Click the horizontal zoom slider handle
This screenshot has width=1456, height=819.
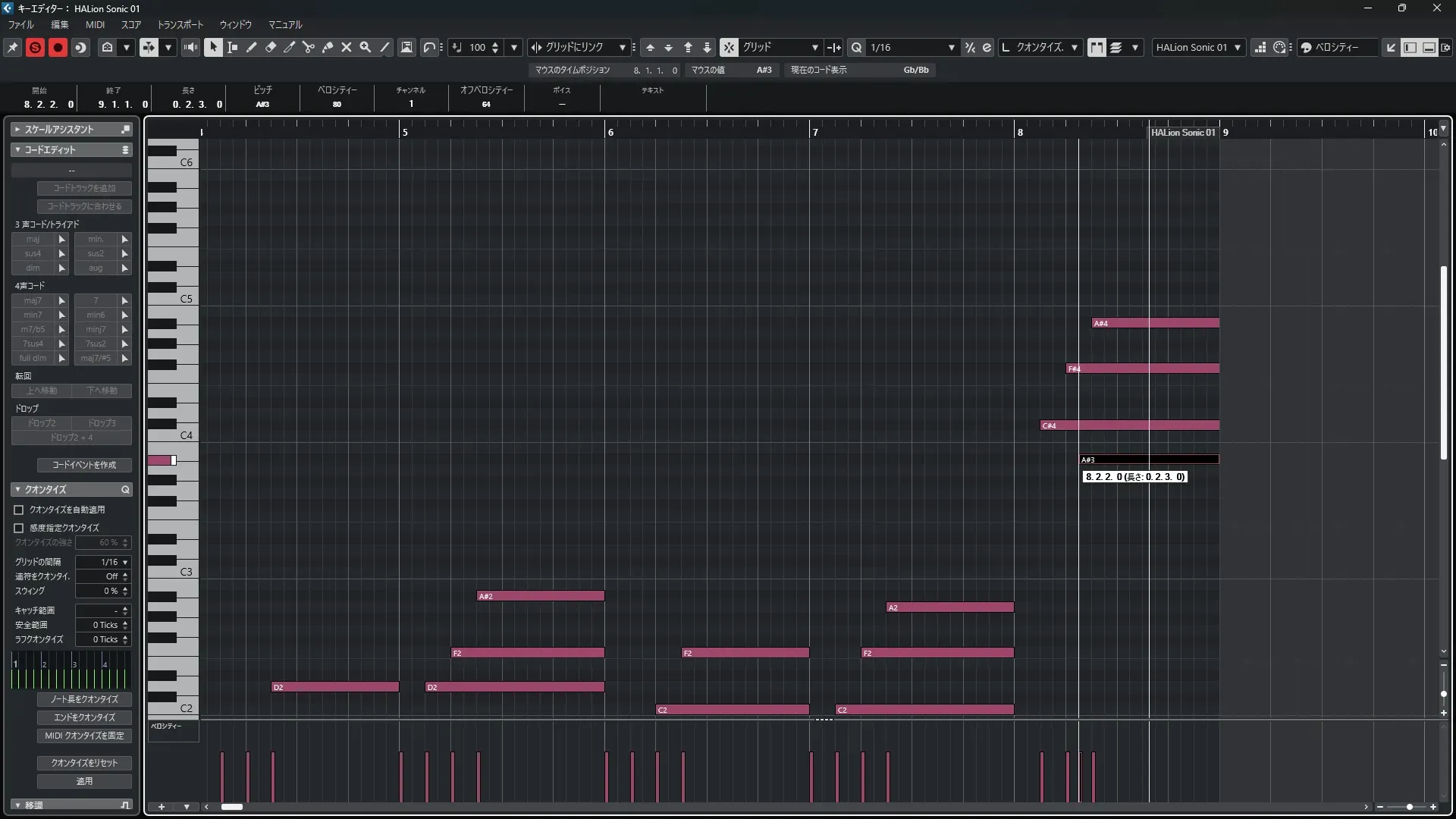click(x=1409, y=807)
